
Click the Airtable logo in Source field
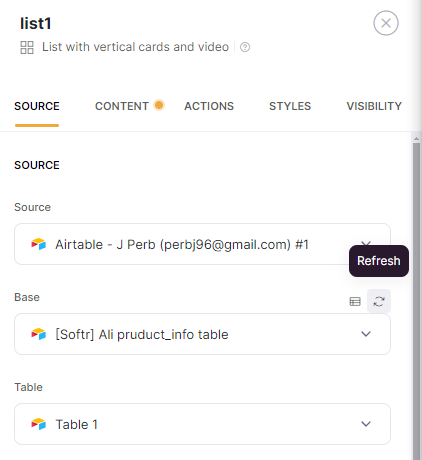point(39,244)
